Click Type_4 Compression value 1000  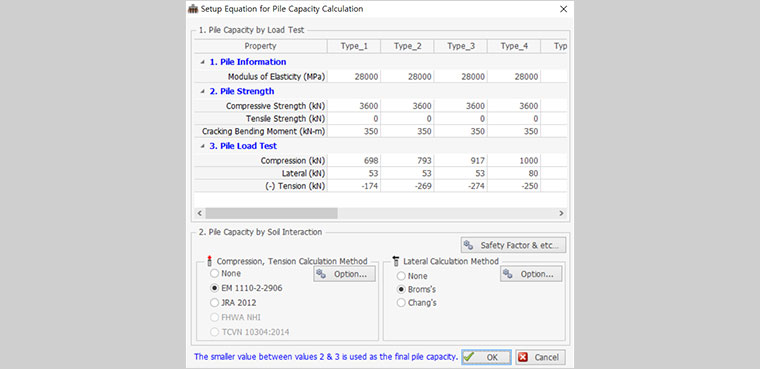click(514, 160)
